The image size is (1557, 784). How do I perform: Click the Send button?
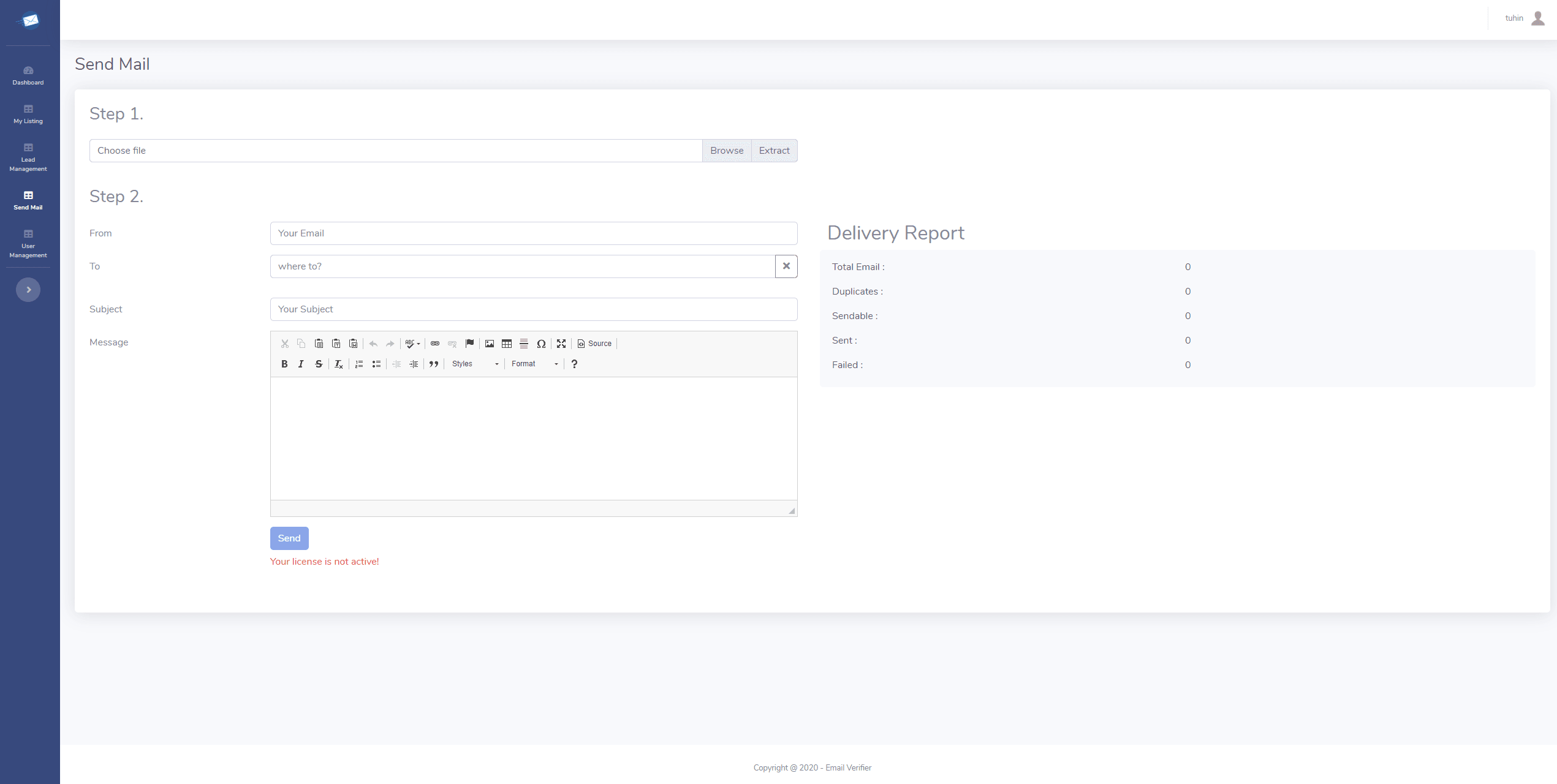(289, 538)
